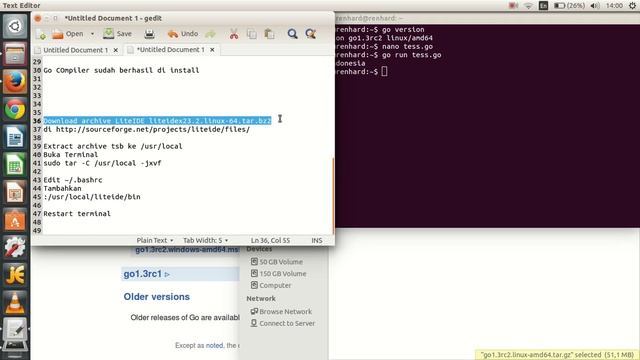Open Ubuntu Dash home launcher
This screenshot has height=360, width=640.
click(15, 27)
